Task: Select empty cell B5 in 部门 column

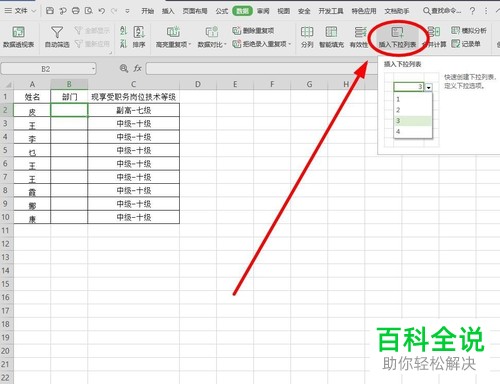Action: tap(69, 150)
